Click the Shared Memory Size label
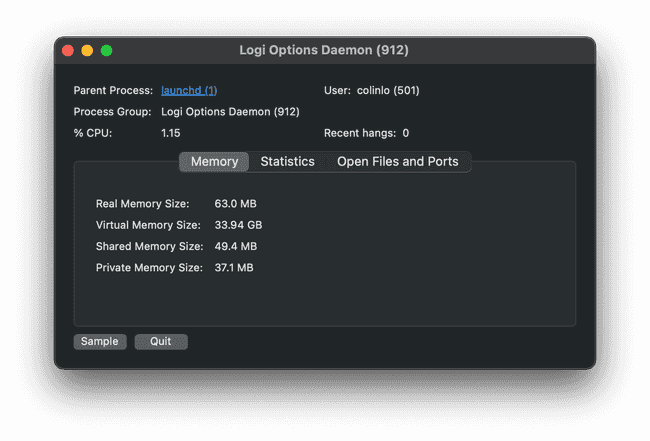The image size is (650, 441). click(150, 247)
